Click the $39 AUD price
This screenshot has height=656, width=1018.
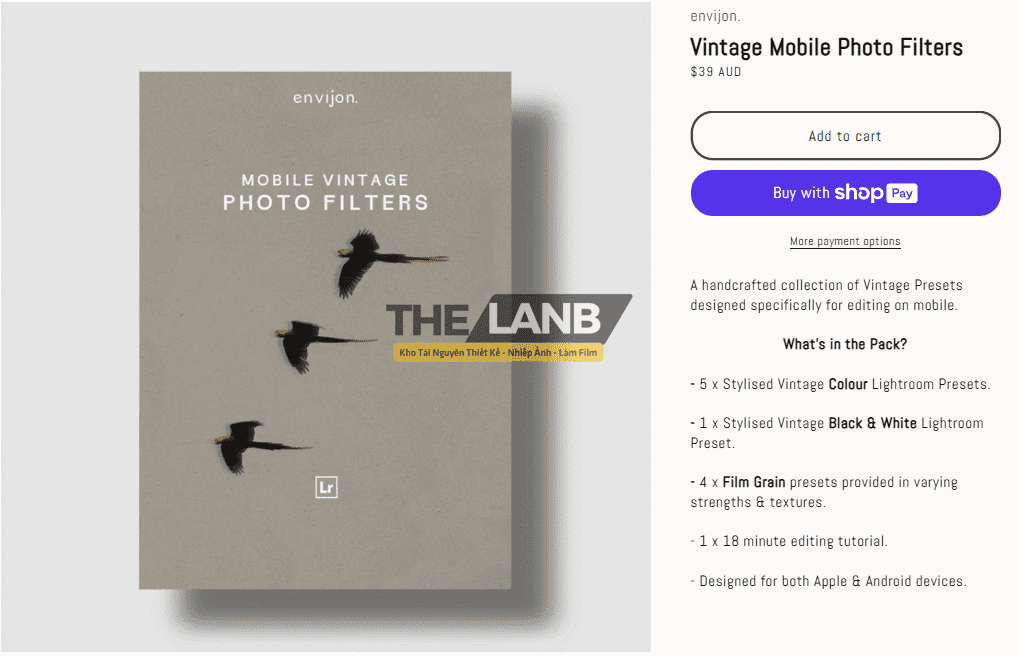click(715, 72)
